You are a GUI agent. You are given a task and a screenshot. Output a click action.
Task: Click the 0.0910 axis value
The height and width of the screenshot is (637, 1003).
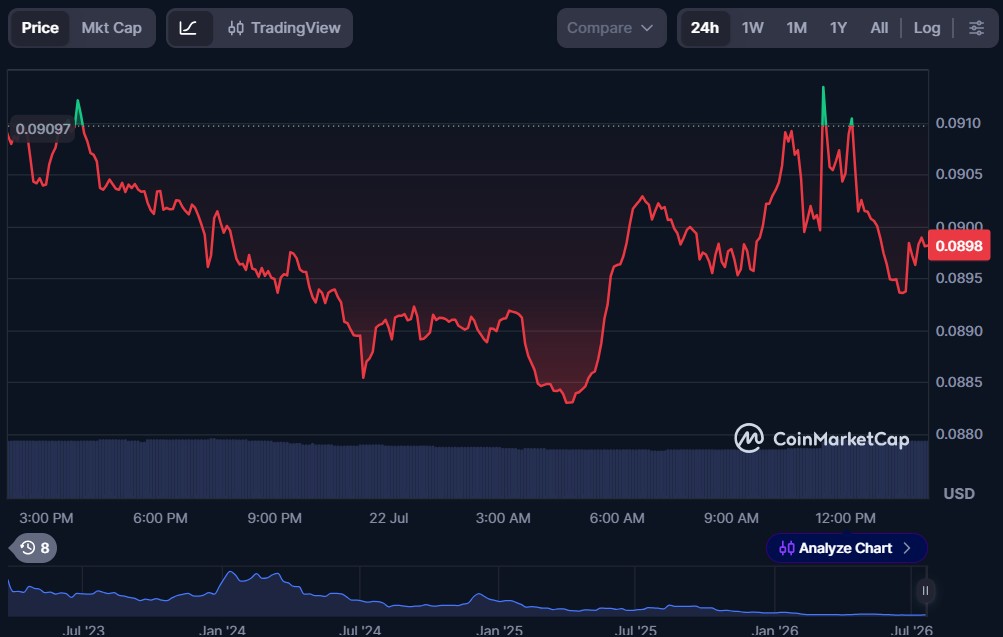click(x=958, y=123)
